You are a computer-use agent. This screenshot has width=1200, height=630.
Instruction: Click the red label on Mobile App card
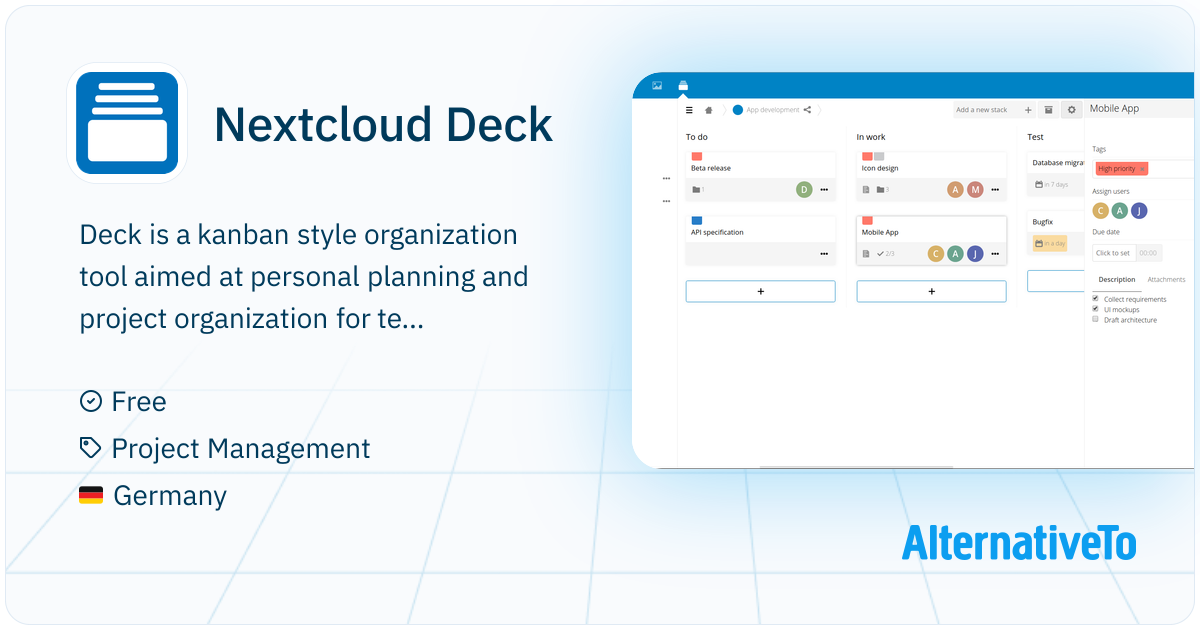(867, 220)
